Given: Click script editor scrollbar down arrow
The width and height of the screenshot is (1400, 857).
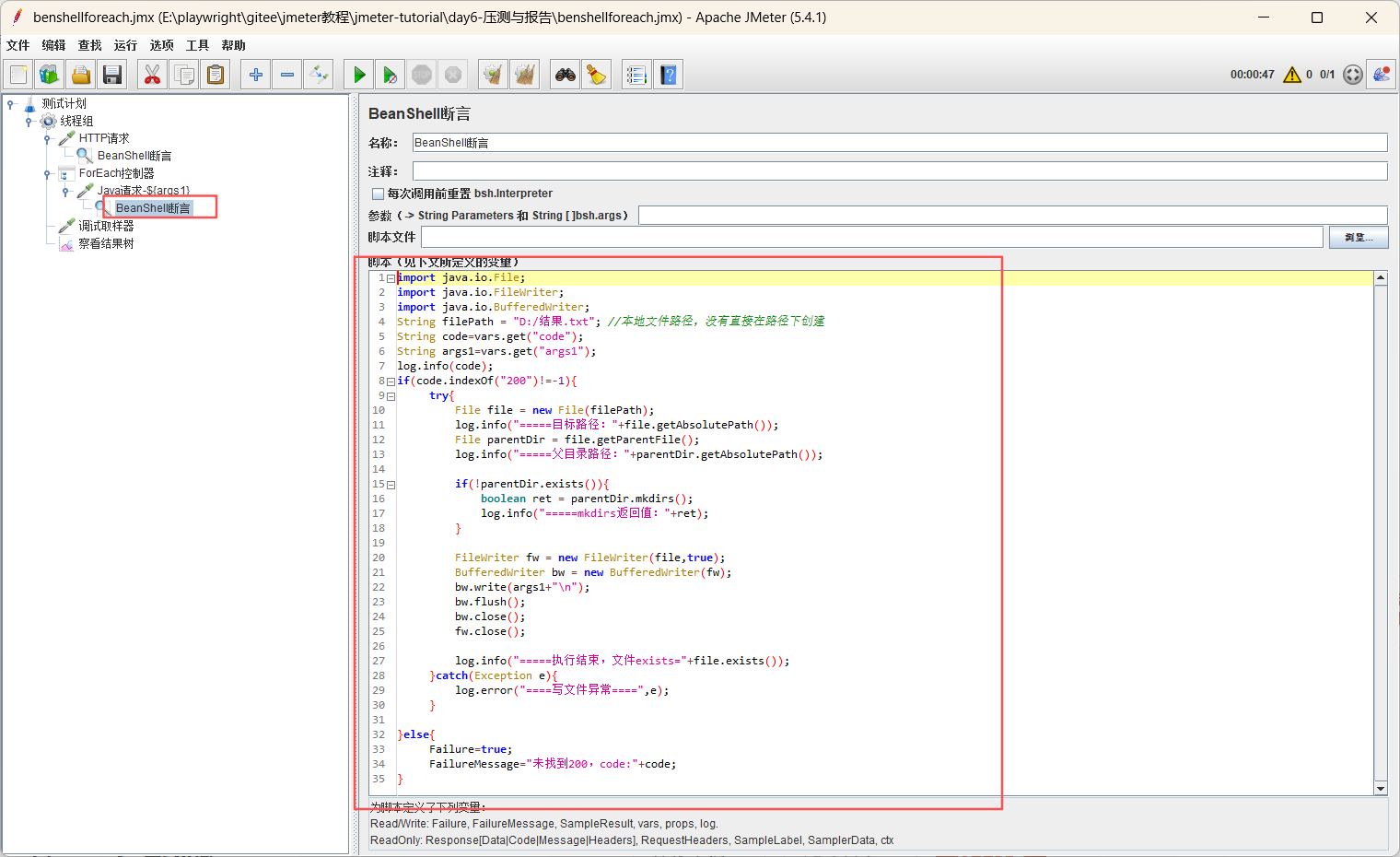Looking at the screenshot, I should coord(1381,789).
